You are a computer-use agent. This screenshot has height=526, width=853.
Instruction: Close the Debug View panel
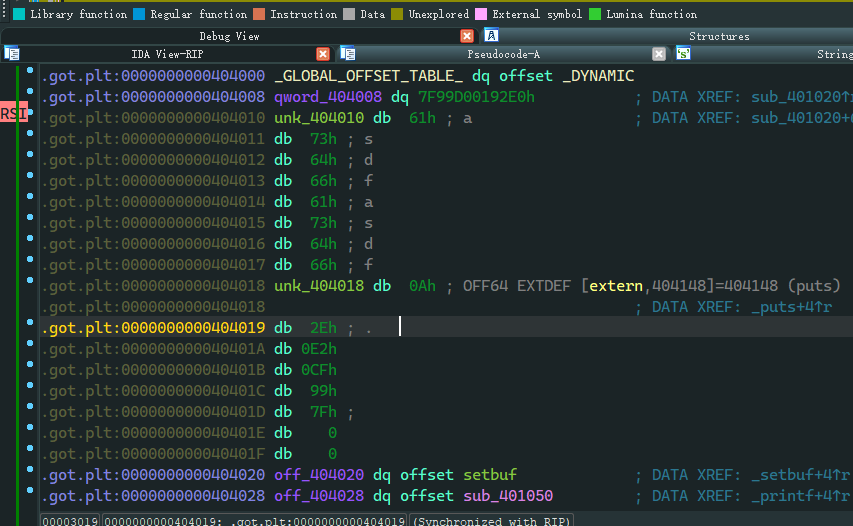click(467, 36)
